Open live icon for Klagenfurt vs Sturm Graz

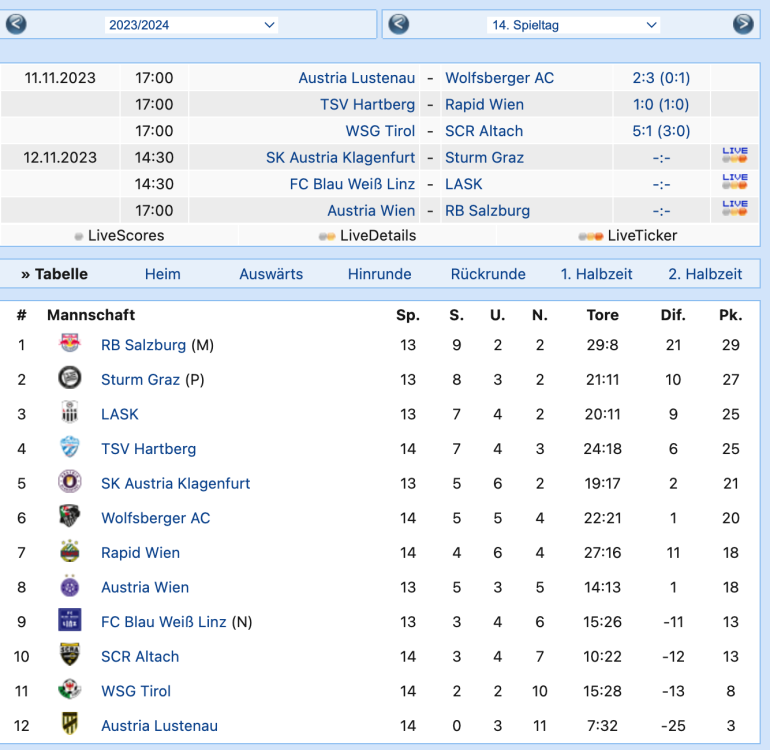[x=734, y=157]
